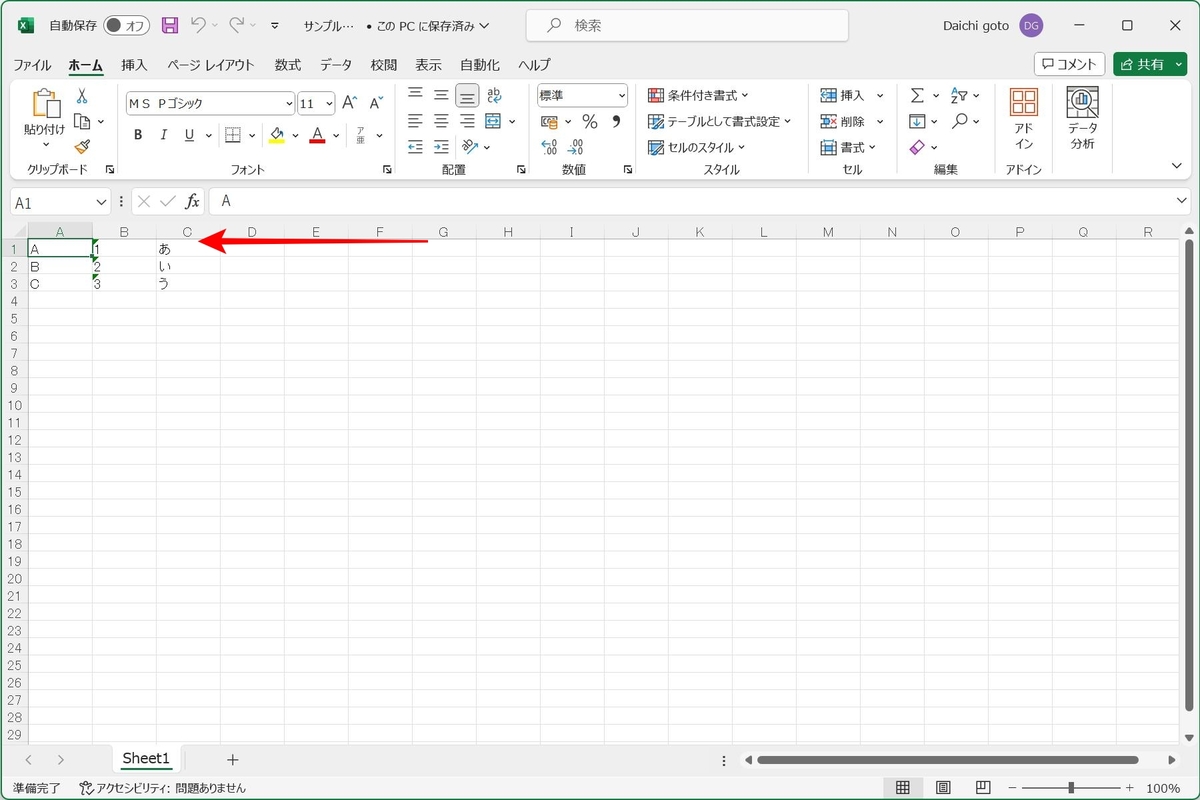The image size is (1200, 800).
Task: Toggle middle vertical alignment
Action: pyautogui.click(x=441, y=95)
